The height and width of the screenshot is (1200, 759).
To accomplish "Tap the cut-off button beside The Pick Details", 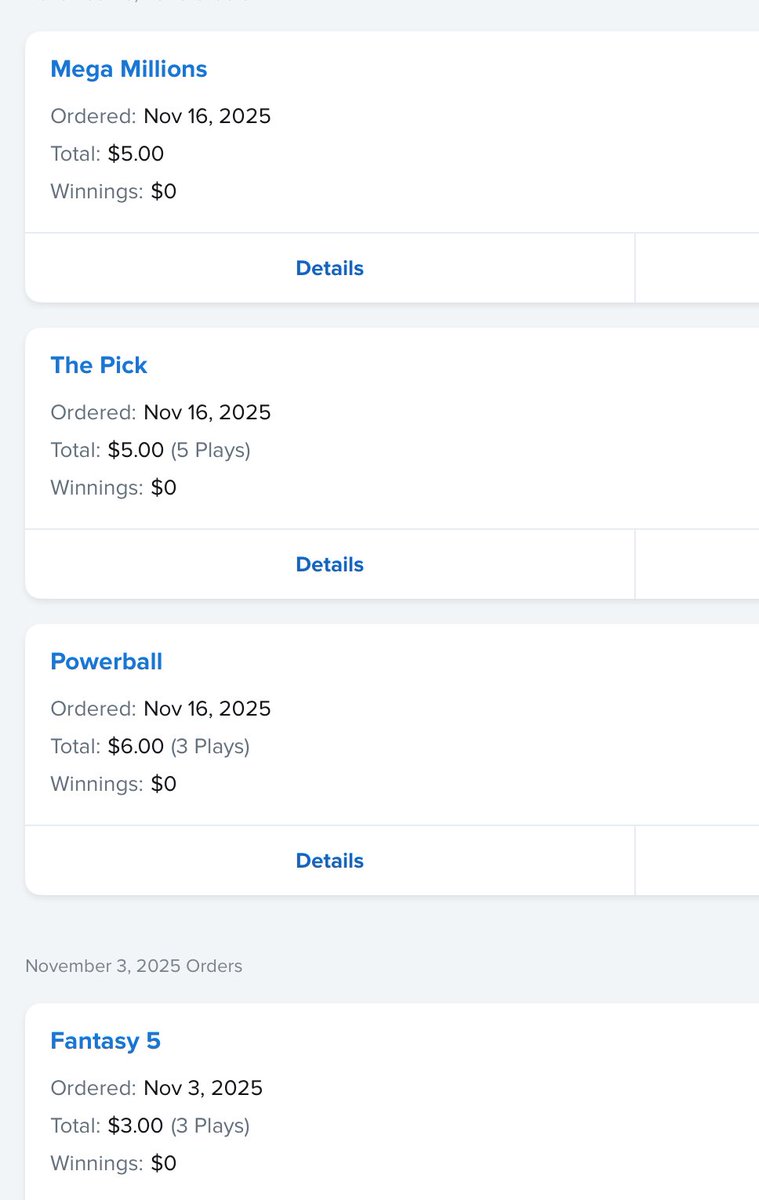I will tap(697, 564).
